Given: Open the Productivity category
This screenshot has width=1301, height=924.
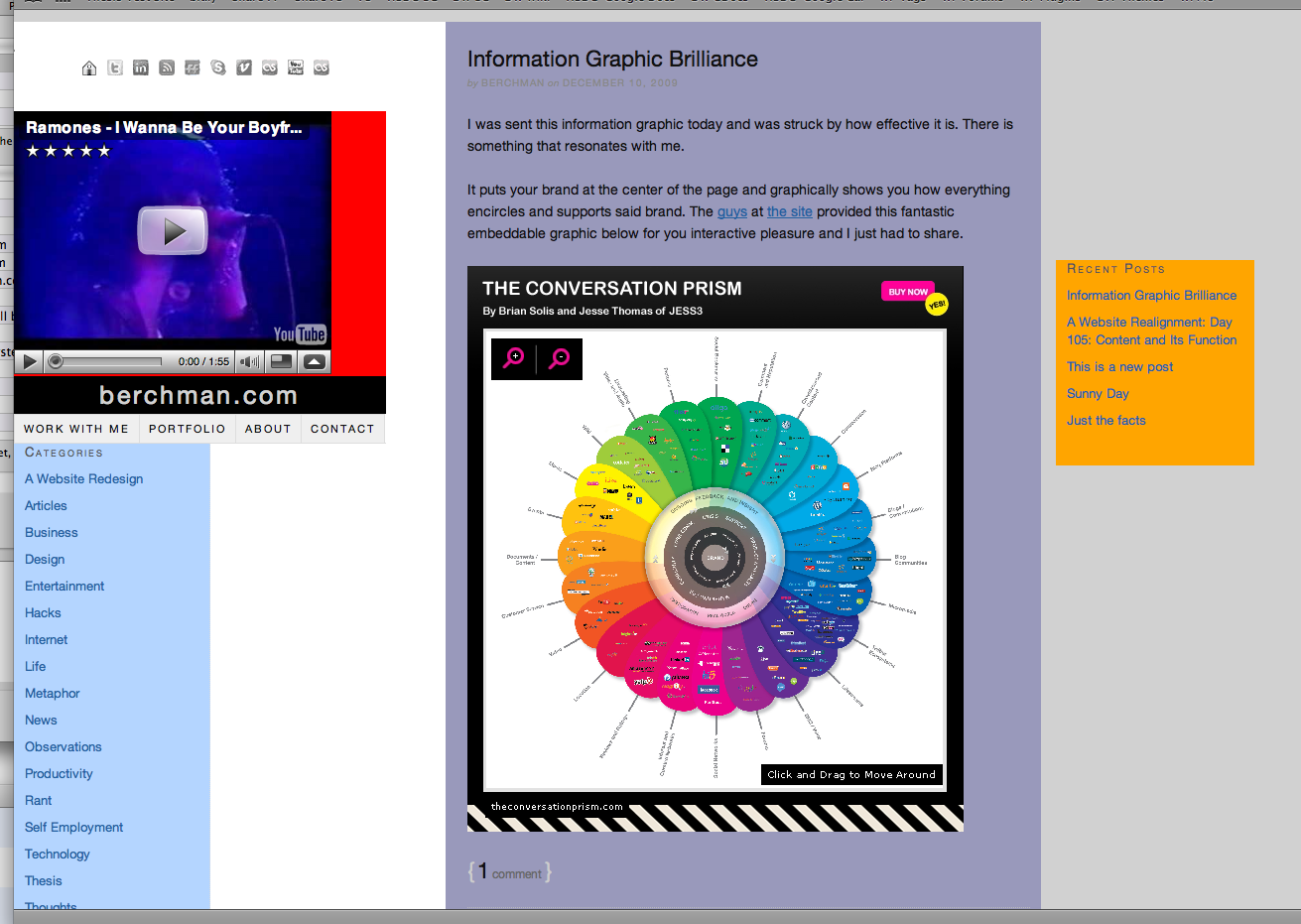Looking at the screenshot, I should (59, 773).
